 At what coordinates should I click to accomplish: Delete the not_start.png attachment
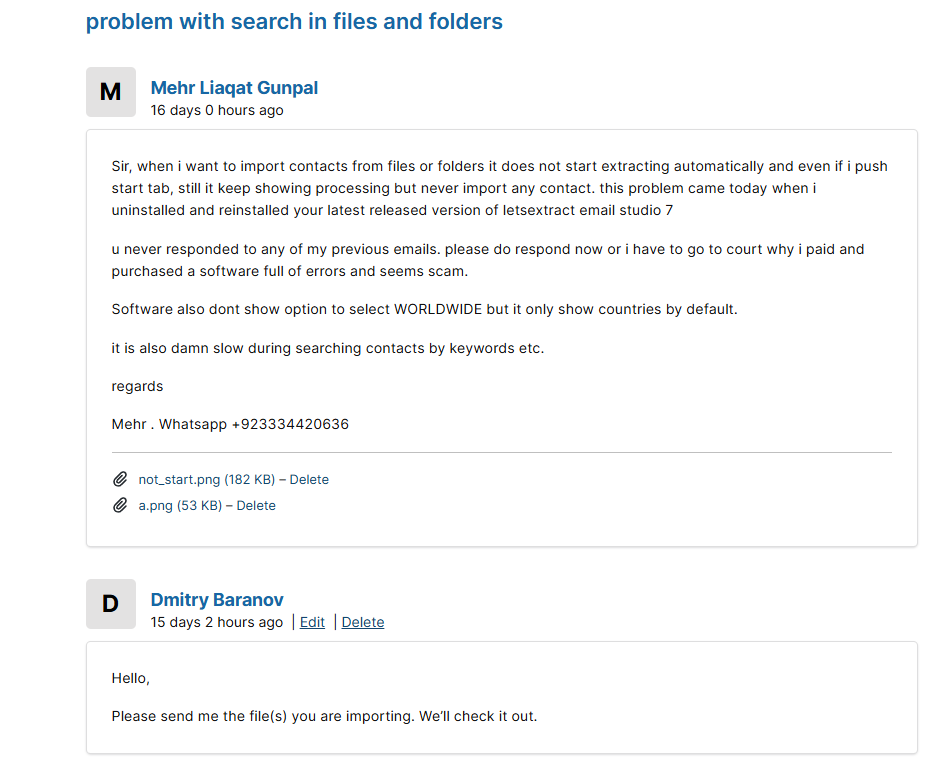pyautogui.click(x=309, y=479)
